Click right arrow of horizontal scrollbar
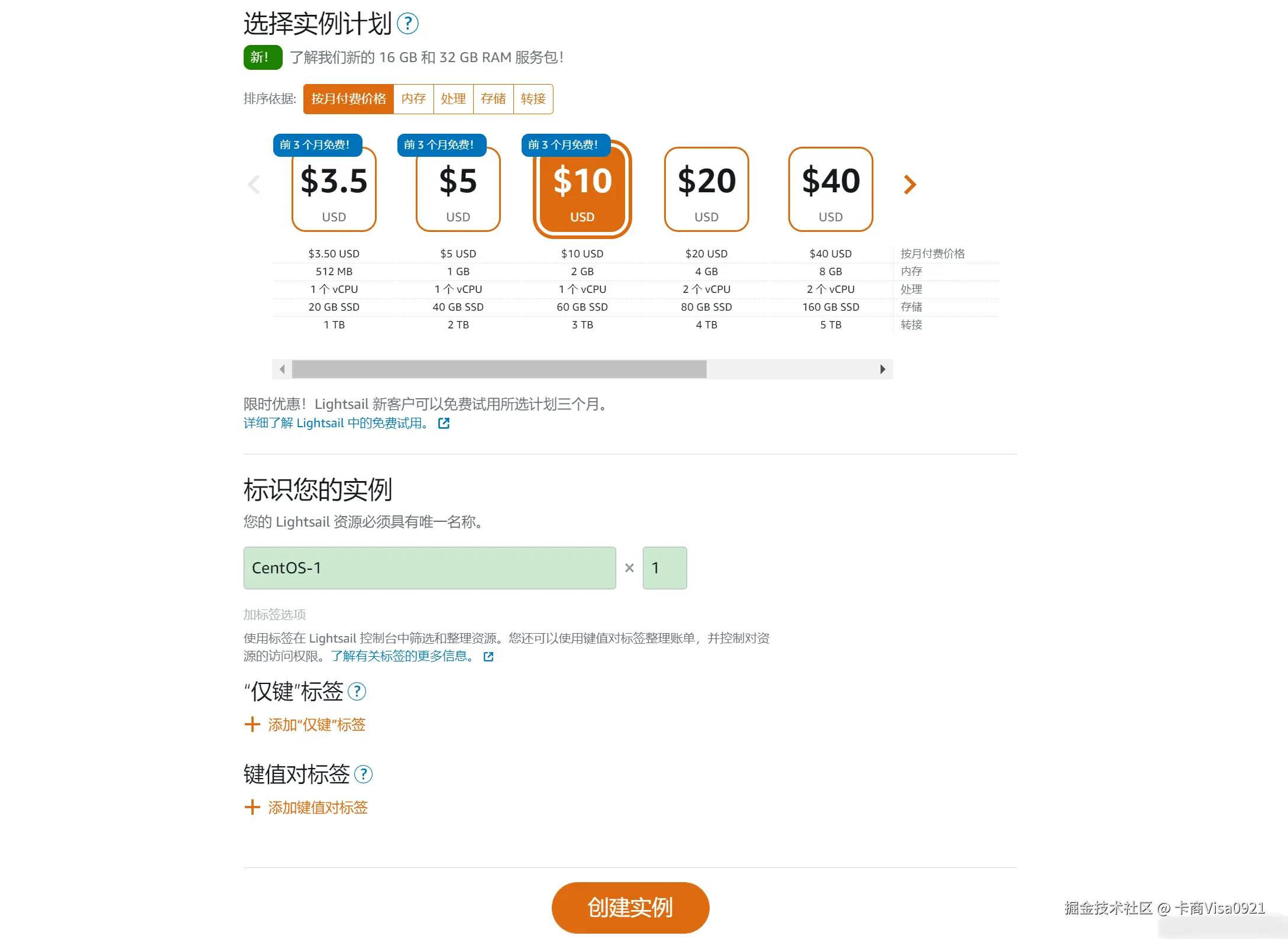1288x939 pixels. 882,369
